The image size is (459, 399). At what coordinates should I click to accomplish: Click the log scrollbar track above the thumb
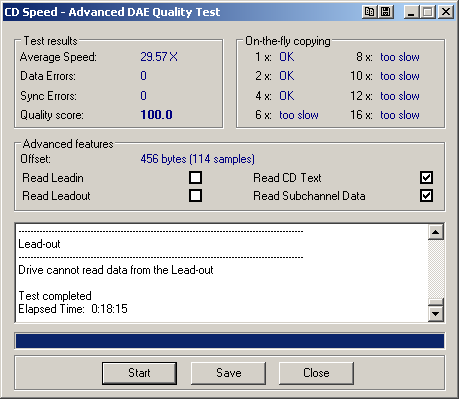click(436, 269)
